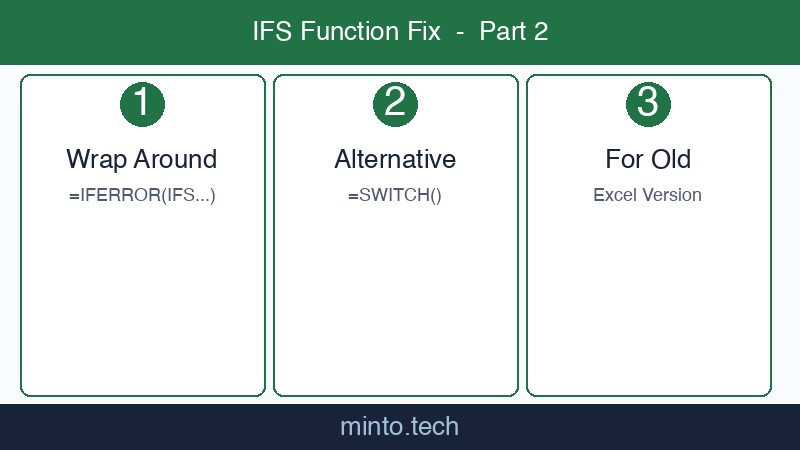Click the "Part 2" label in header

coord(514,31)
